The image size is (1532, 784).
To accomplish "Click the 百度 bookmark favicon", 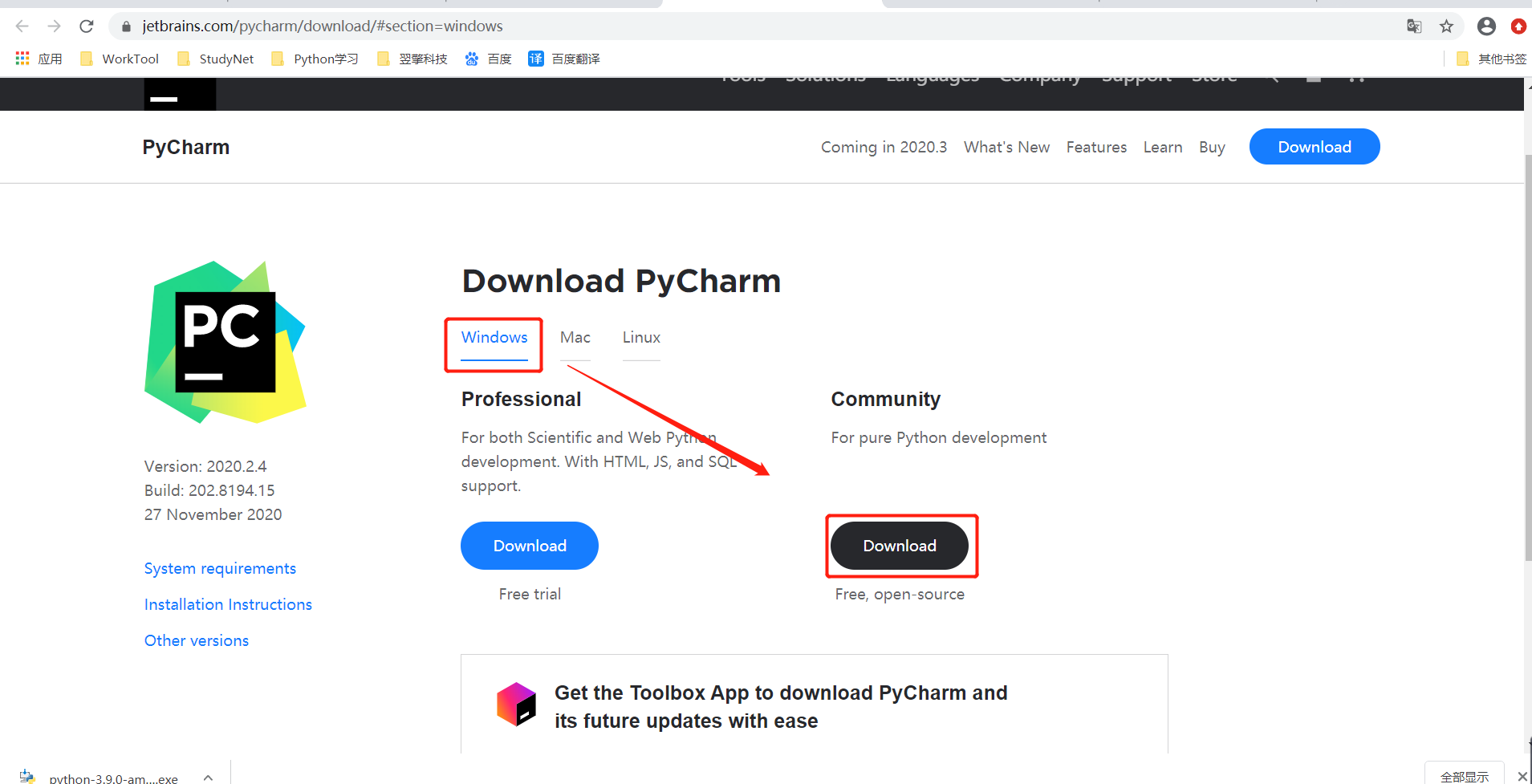I will pyautogui.click(x=472, y=58).
